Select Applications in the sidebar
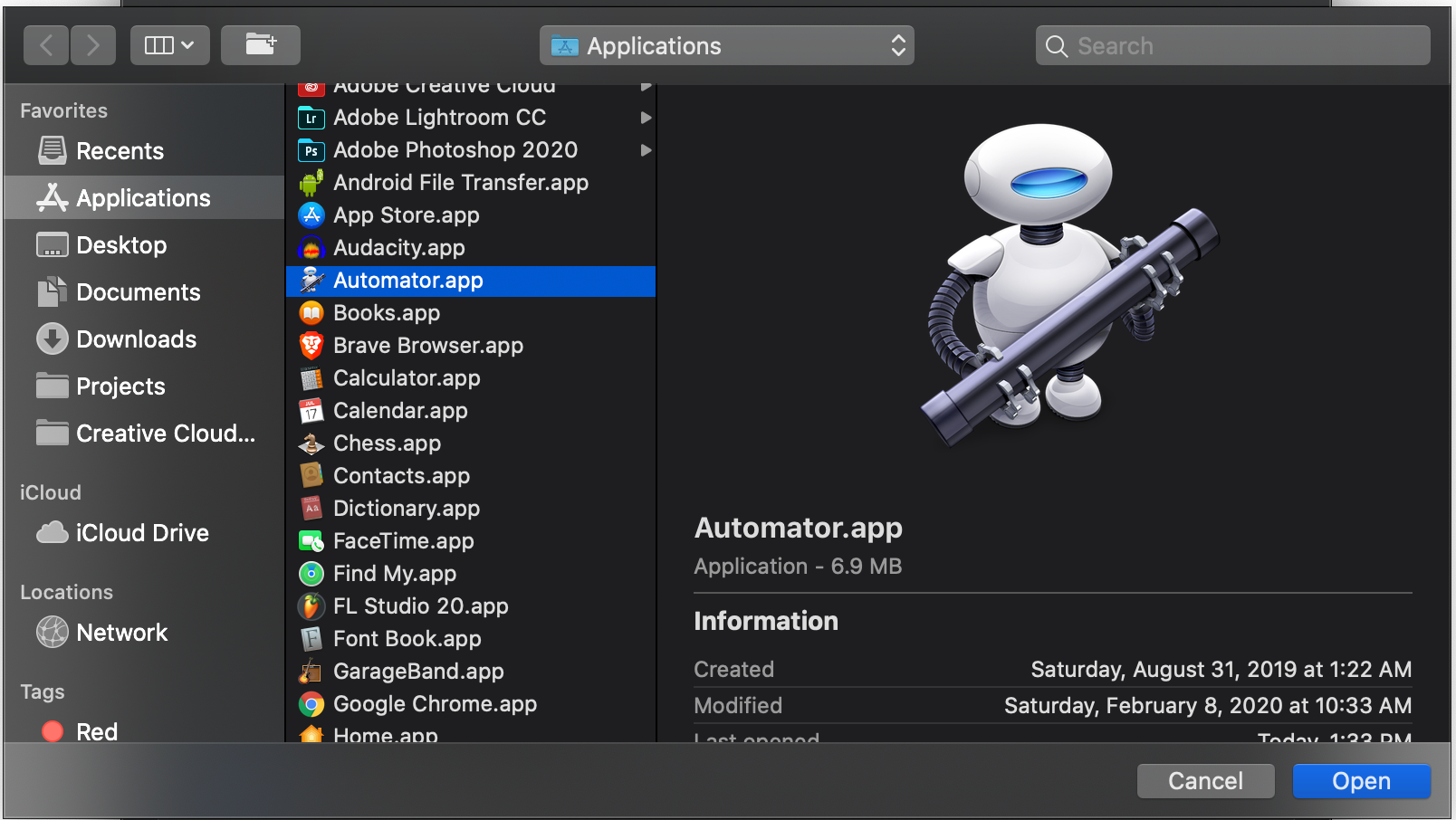This screenshot has width=1456, height=820. pos(145,198)
